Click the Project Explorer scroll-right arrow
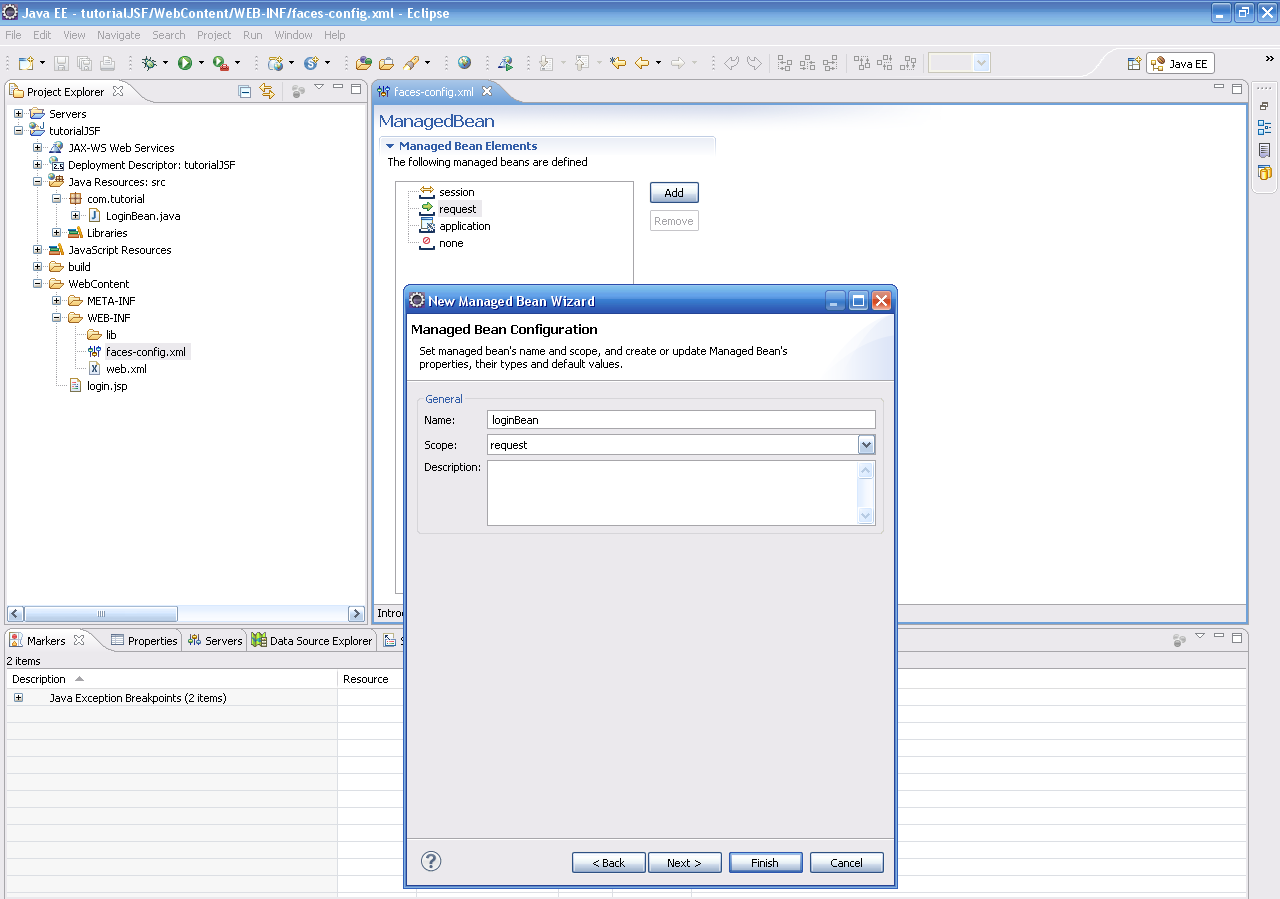1280x899 pixels. click(356, 614)
